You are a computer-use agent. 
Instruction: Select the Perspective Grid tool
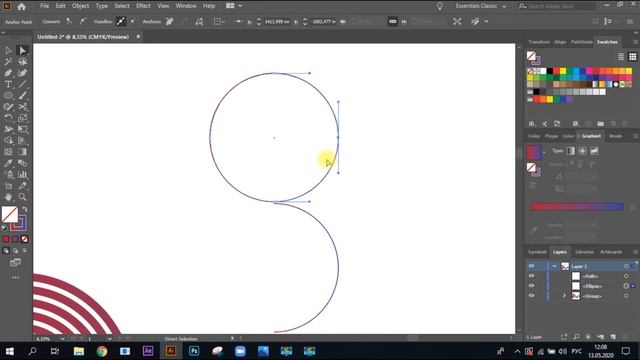tap(22, 141)
